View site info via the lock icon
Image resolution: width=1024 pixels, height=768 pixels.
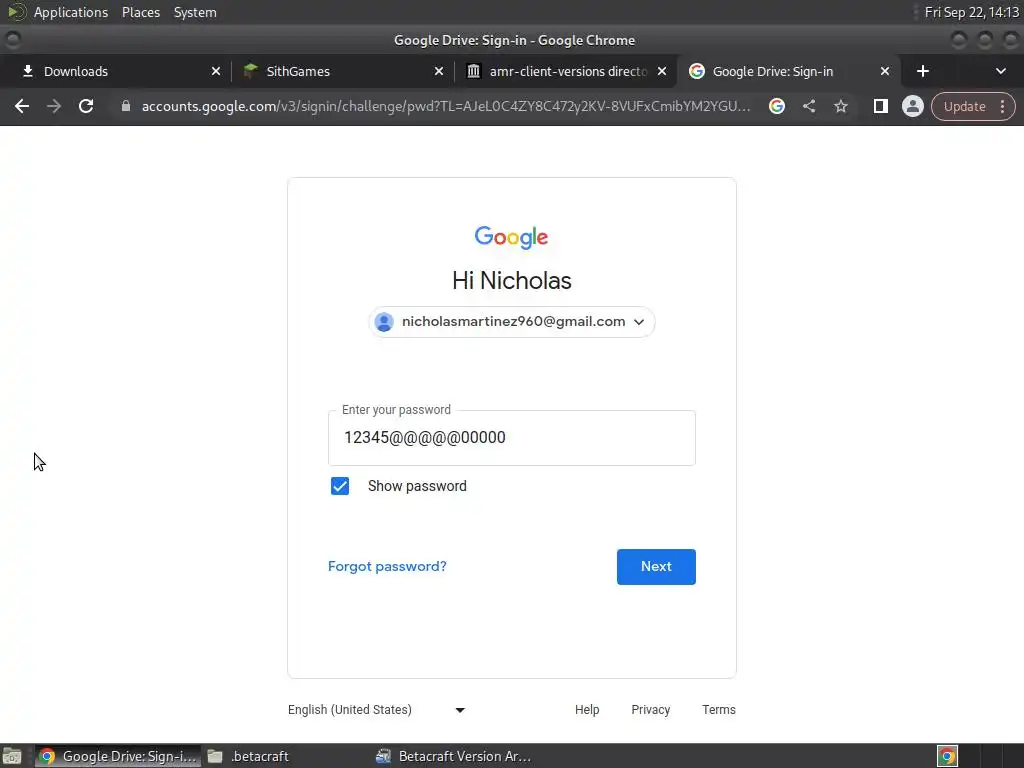(125, 106)
